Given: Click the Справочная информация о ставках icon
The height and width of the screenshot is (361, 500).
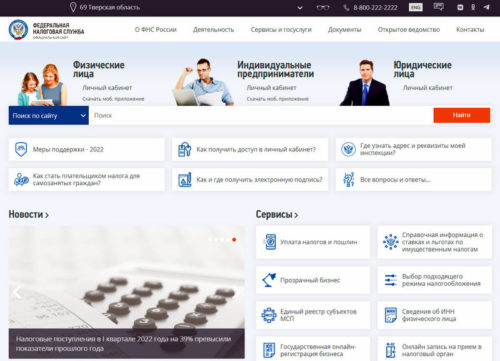Looking at the screenshot, I should click(x=391, y=242).
